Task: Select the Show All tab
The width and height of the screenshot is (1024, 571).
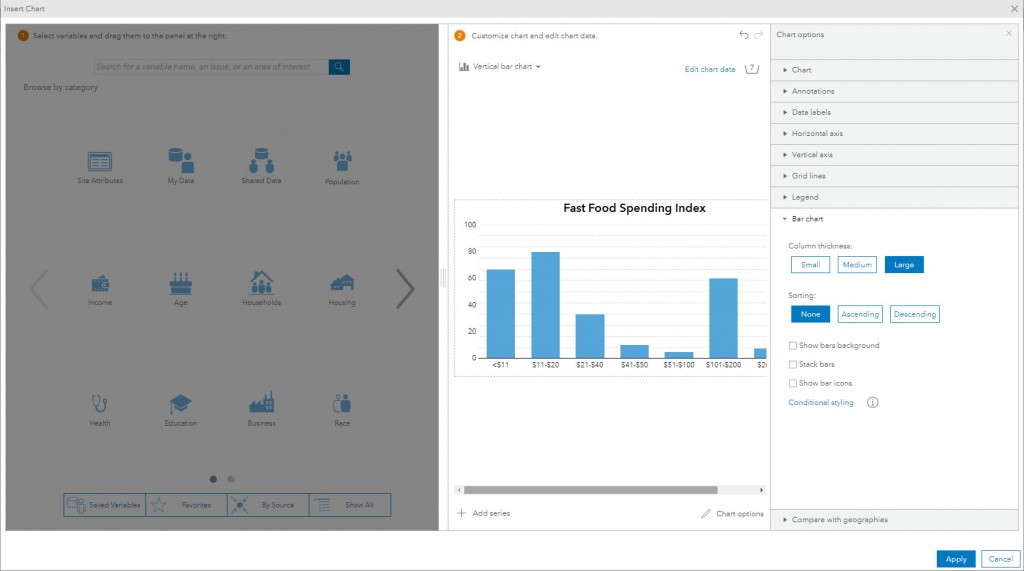Action: coord(350,505)
